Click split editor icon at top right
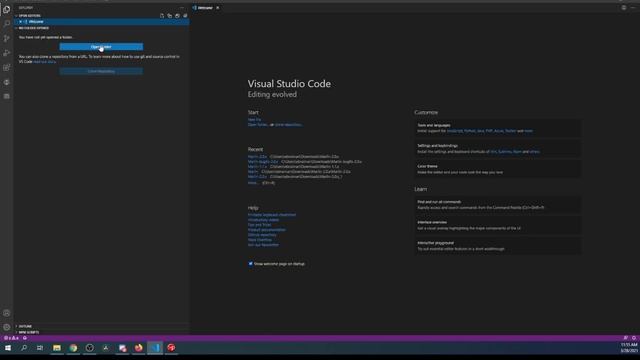Image resolution: width=640 pixels, height=360 pixels. [x=624, y=8]
